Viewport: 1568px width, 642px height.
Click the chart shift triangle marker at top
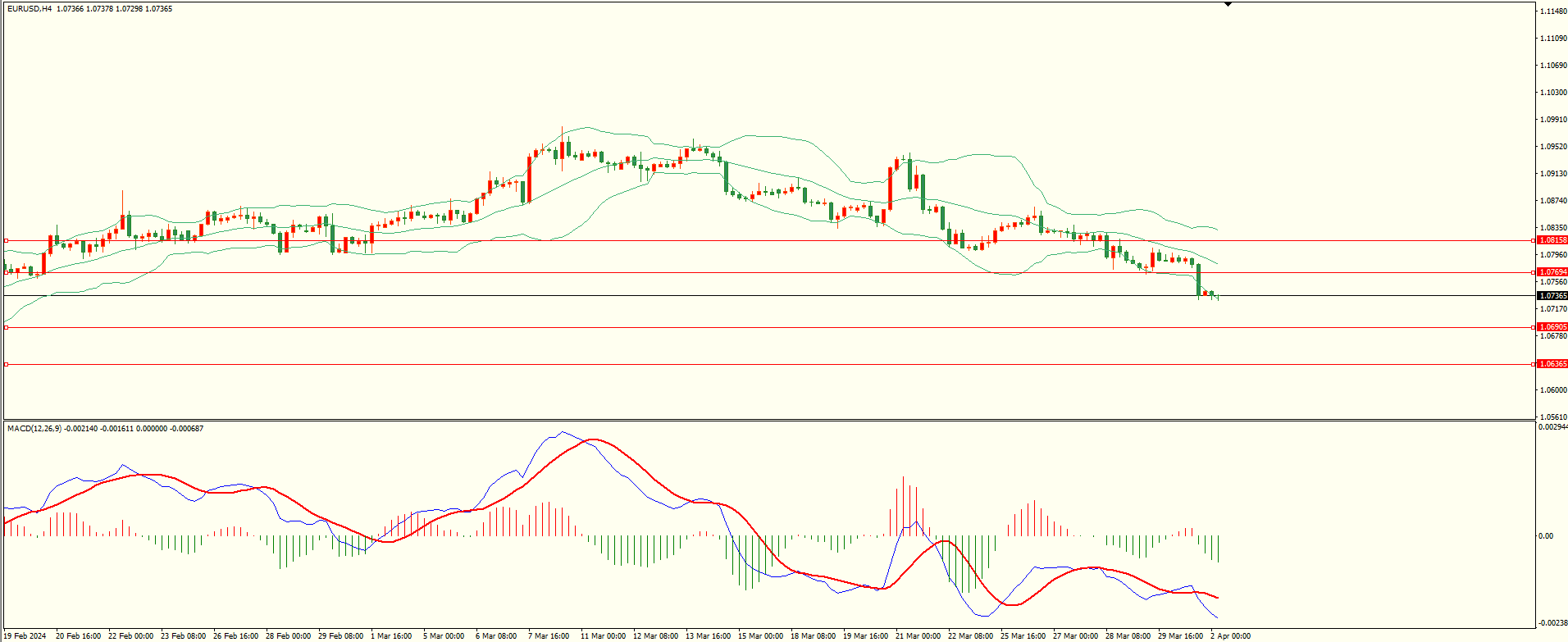(x=1228, y=4)
